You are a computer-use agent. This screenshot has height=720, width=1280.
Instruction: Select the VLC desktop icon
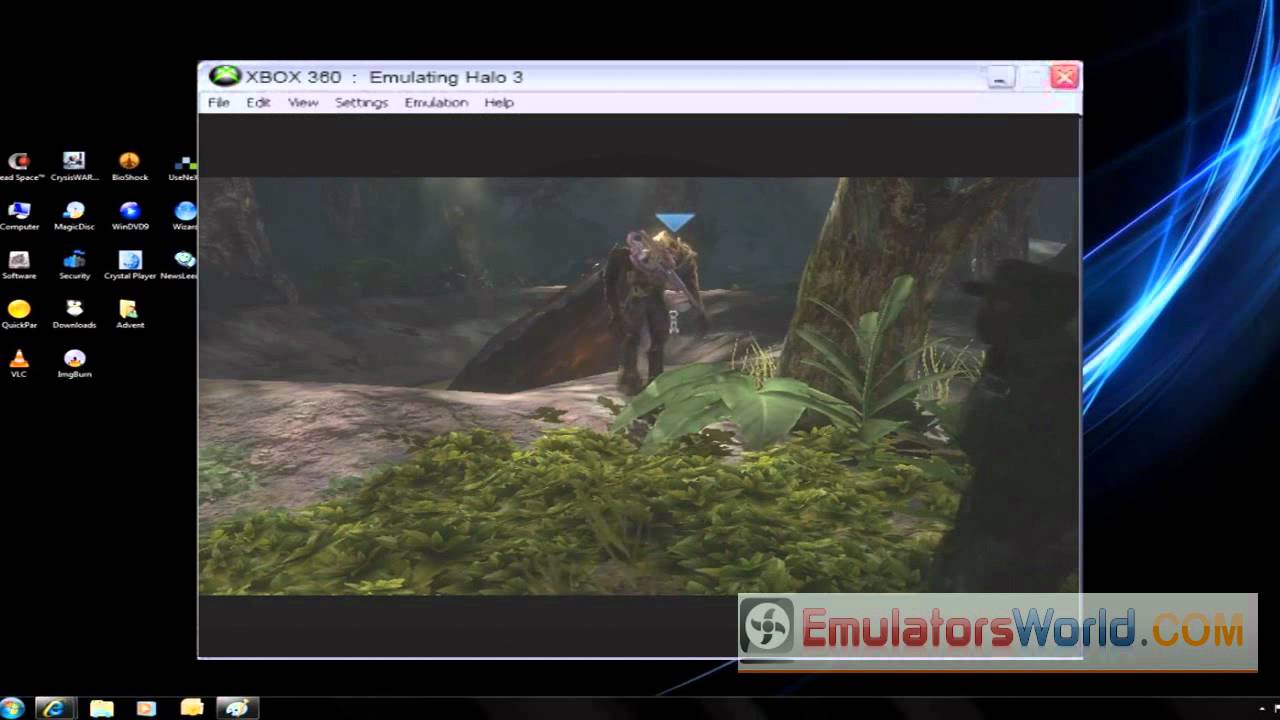(19, 363)
